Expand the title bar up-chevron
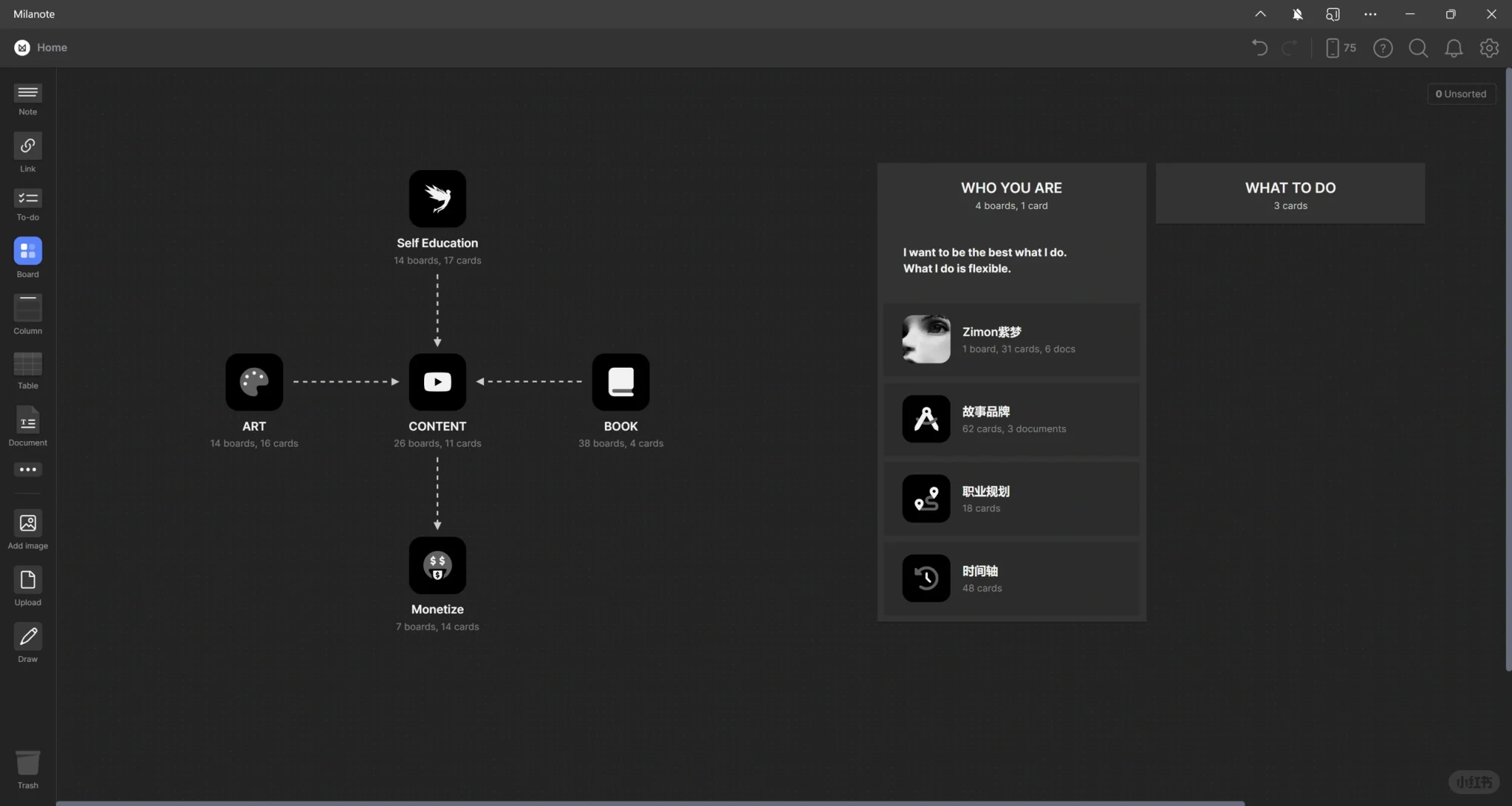The image size is (1512, 806). click(1260, 14)
